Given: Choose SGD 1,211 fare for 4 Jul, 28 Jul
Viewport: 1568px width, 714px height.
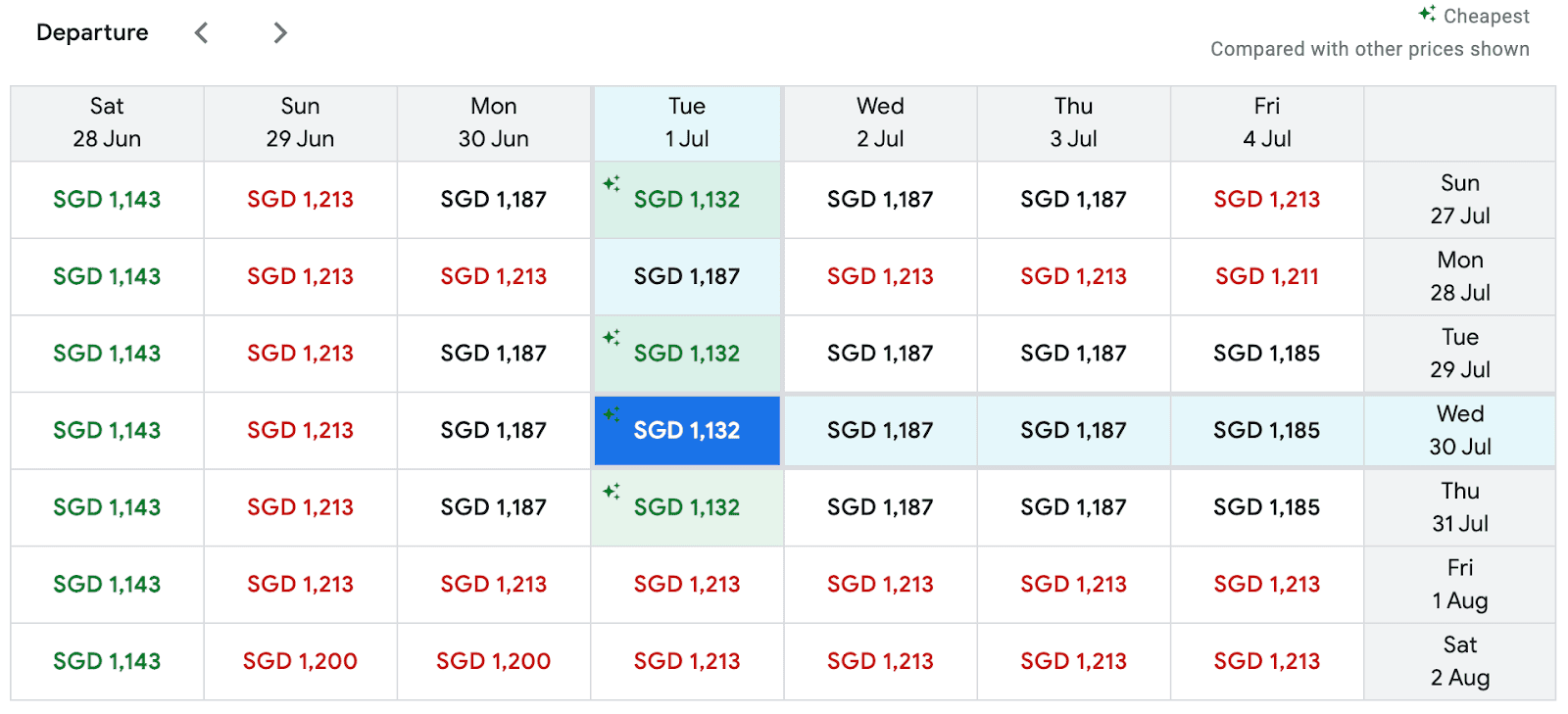Looking at the screenshot, I should [x=1266, y=276].
